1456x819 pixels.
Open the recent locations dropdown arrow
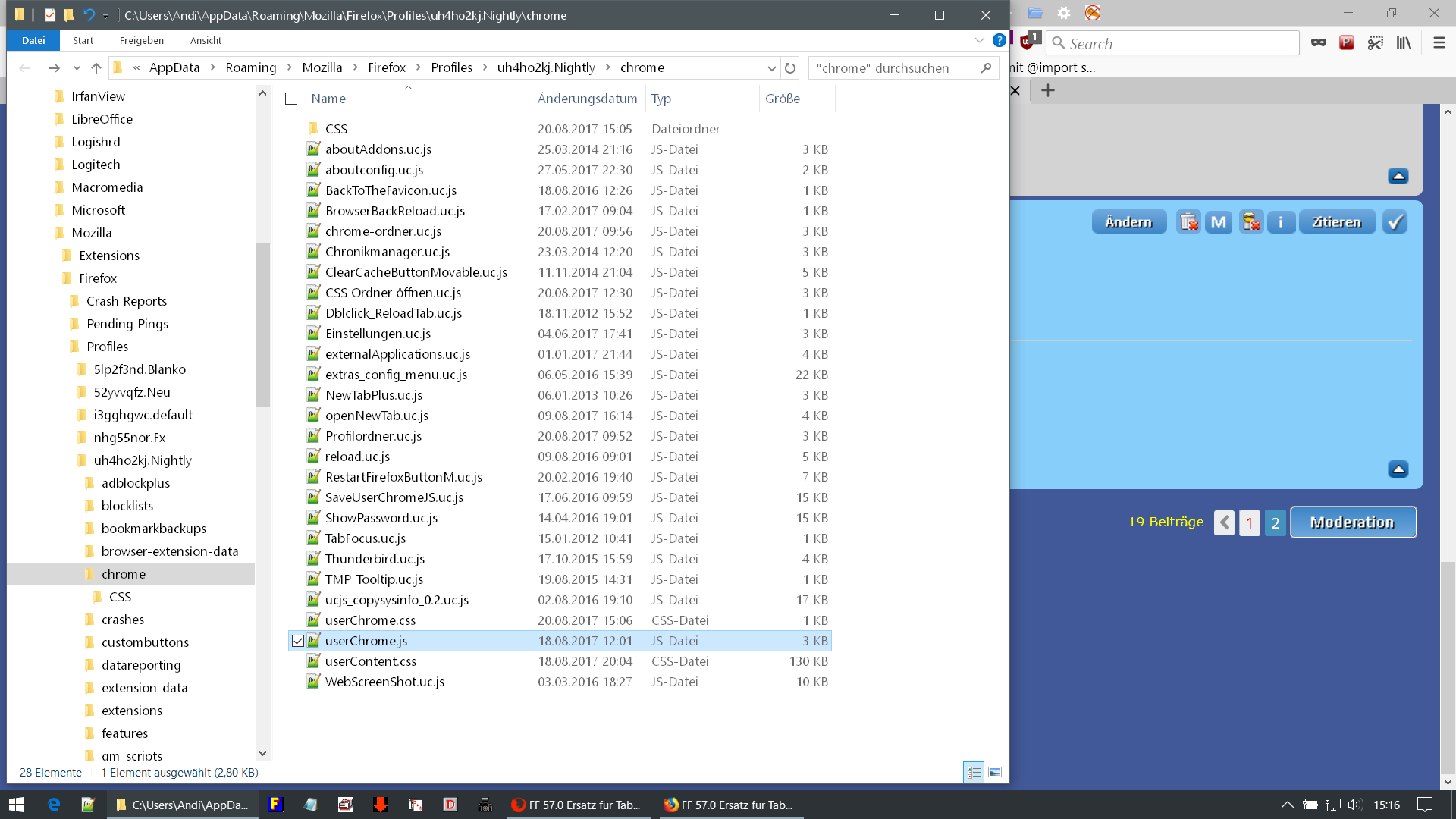coord(77,68)
